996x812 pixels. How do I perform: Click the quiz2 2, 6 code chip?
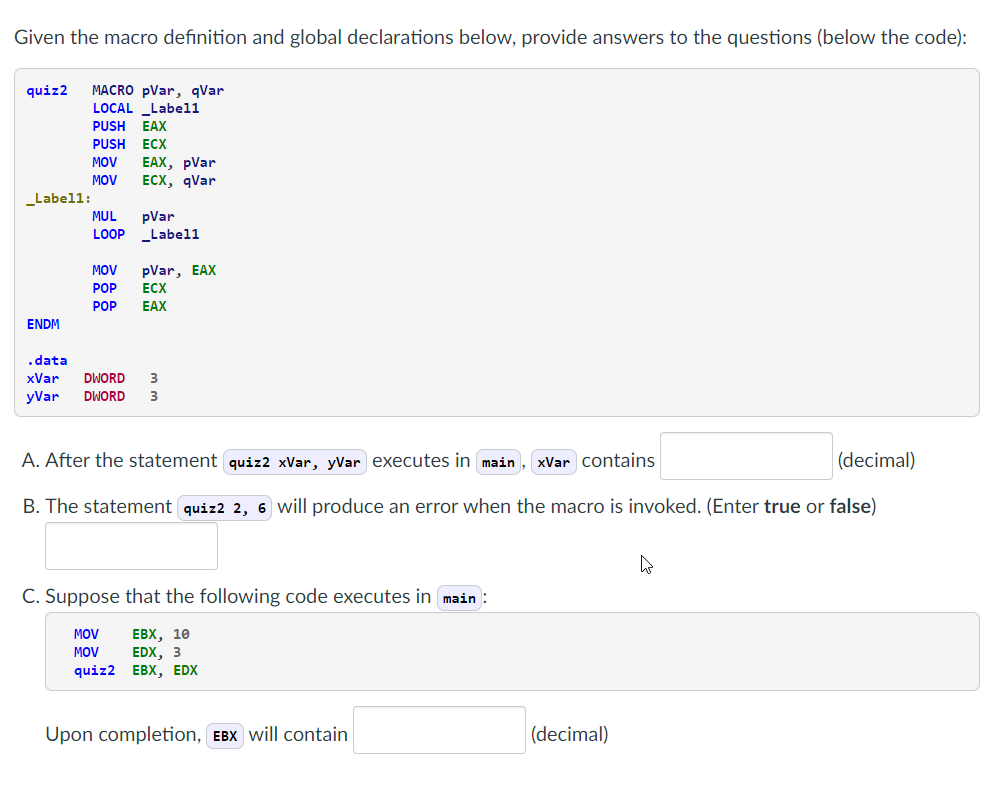coord(224,508)
